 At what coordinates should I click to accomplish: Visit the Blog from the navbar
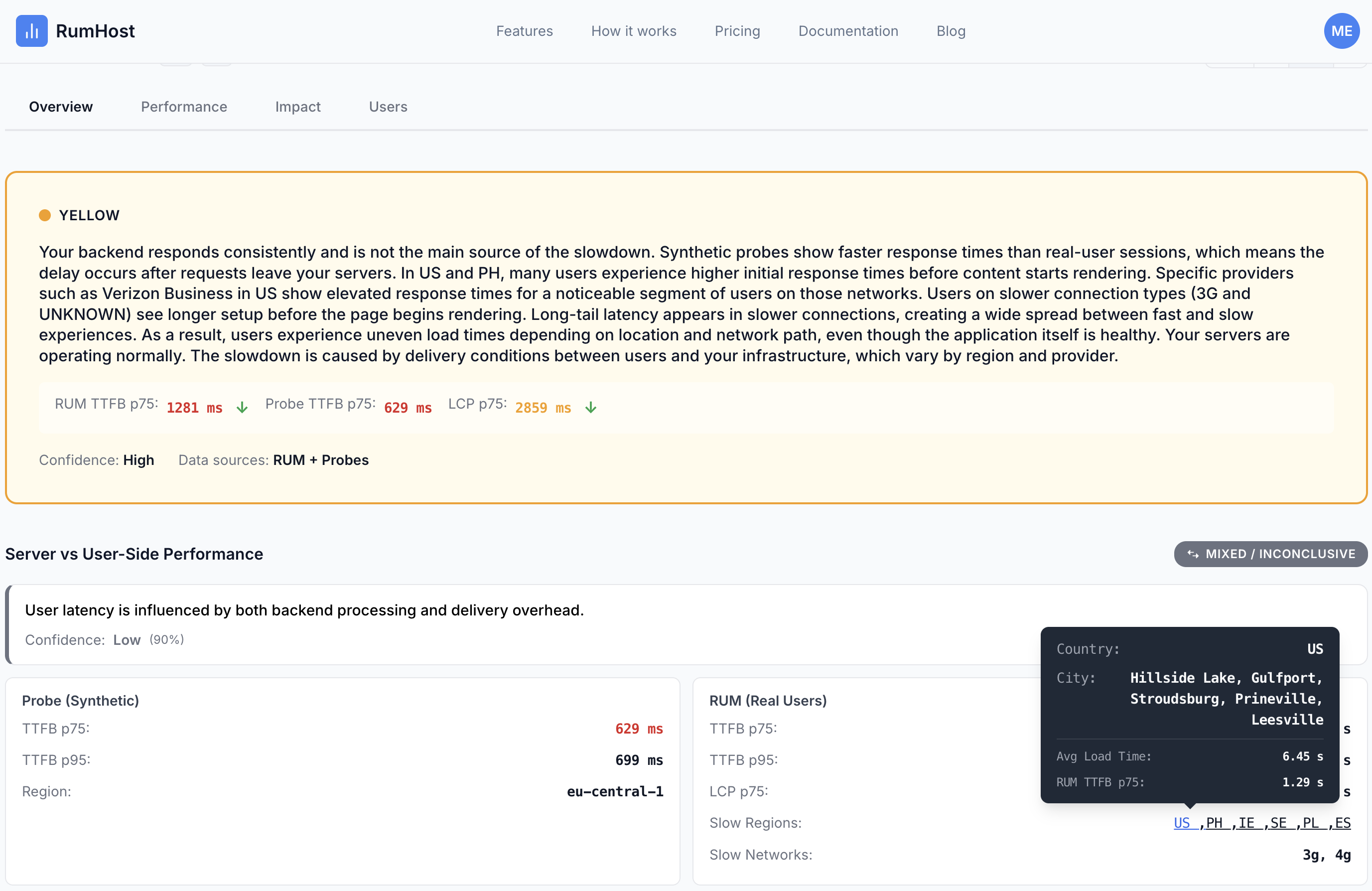[x=951, y=31]
